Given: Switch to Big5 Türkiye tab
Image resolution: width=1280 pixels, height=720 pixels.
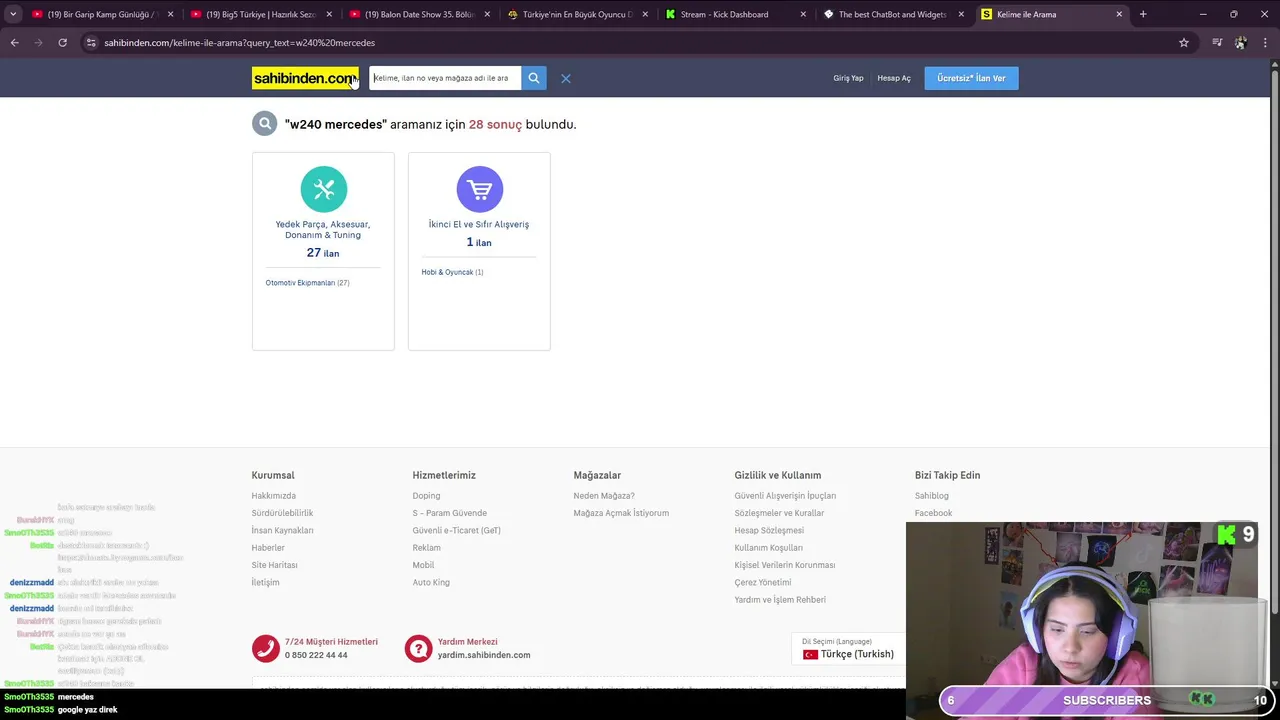Looking at the screenshot, I should click(x=262, y=14).
